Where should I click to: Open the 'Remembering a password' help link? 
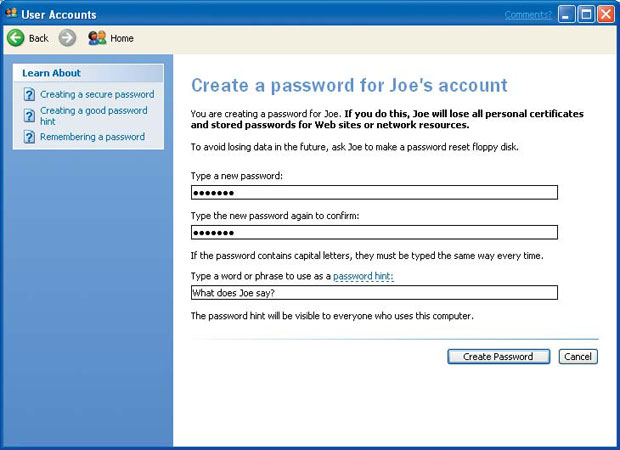click(x=92, y=137)
